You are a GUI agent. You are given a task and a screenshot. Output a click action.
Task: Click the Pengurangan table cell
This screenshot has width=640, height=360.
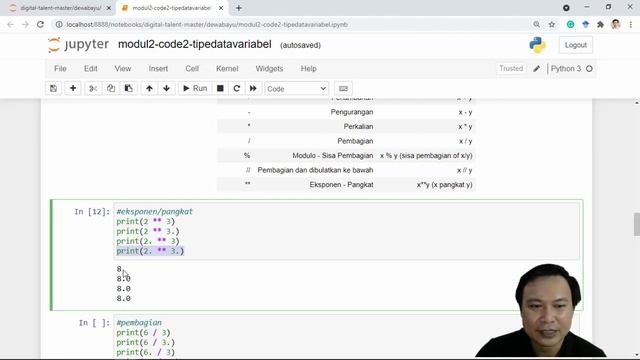pyautogui.click(x=352, y=112)
